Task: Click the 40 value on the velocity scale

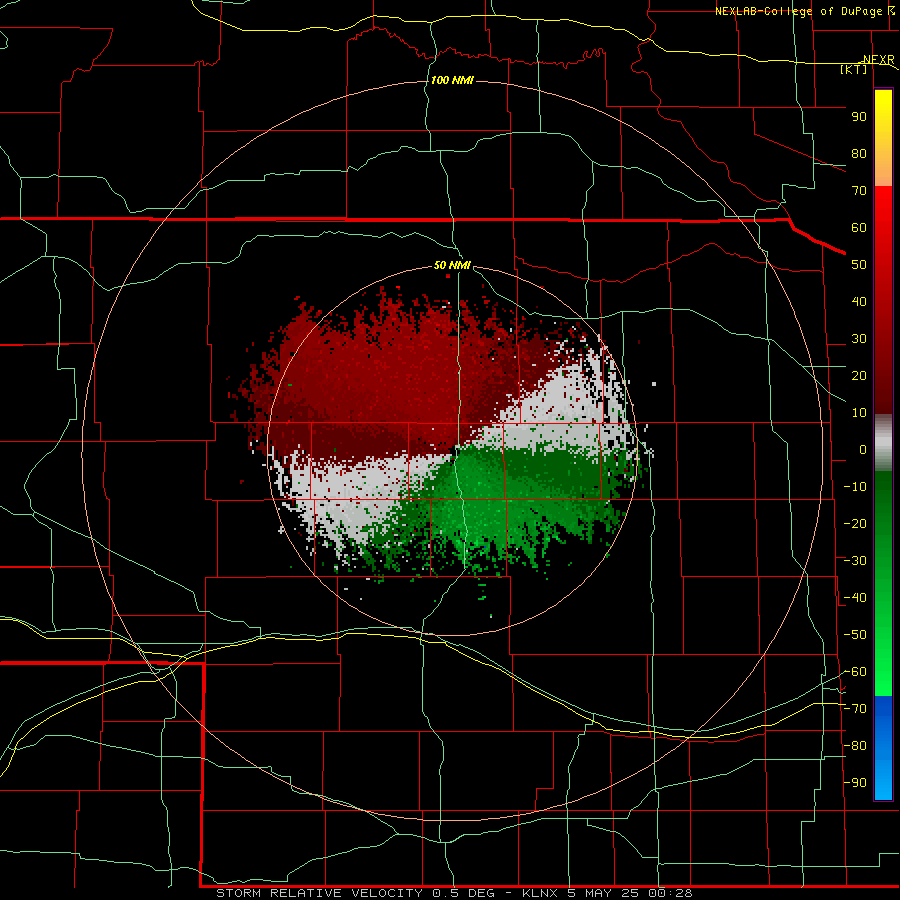Action: click(x=859, y=302)
